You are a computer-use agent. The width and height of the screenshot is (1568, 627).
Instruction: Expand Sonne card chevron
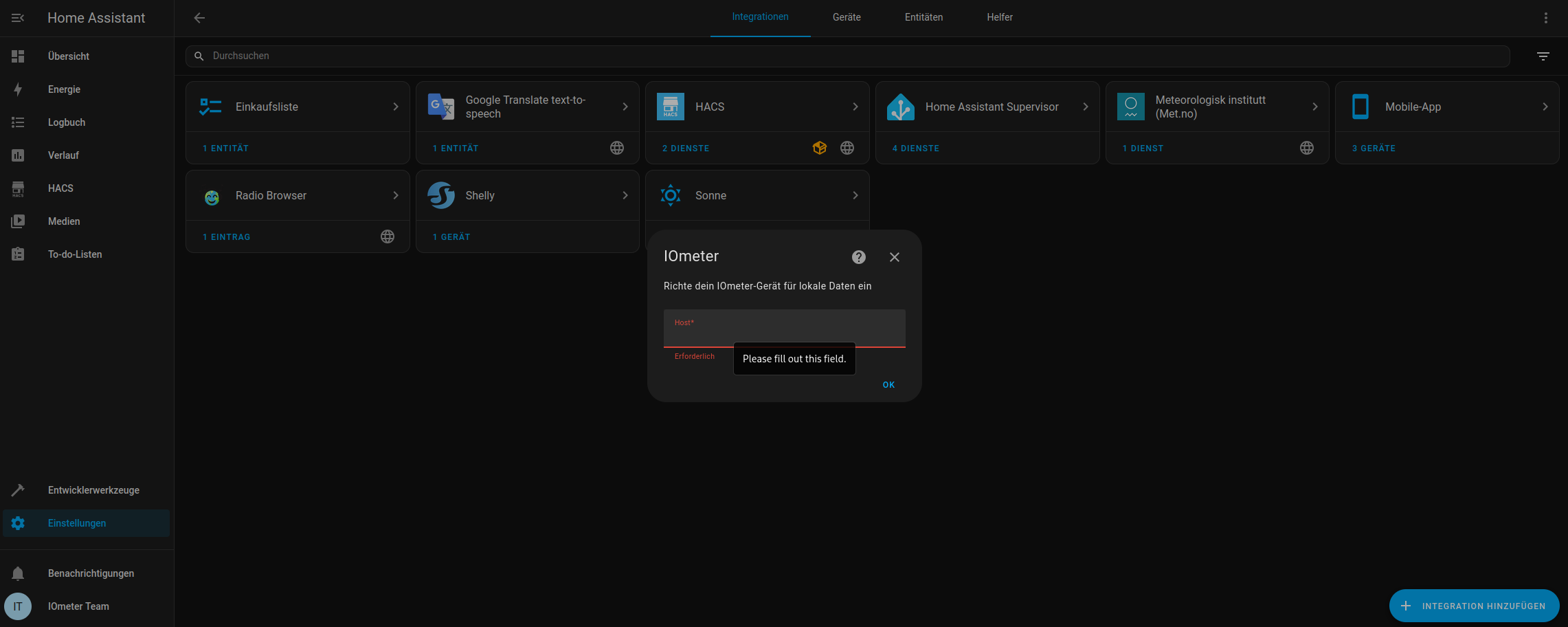(x=855, y=195)
